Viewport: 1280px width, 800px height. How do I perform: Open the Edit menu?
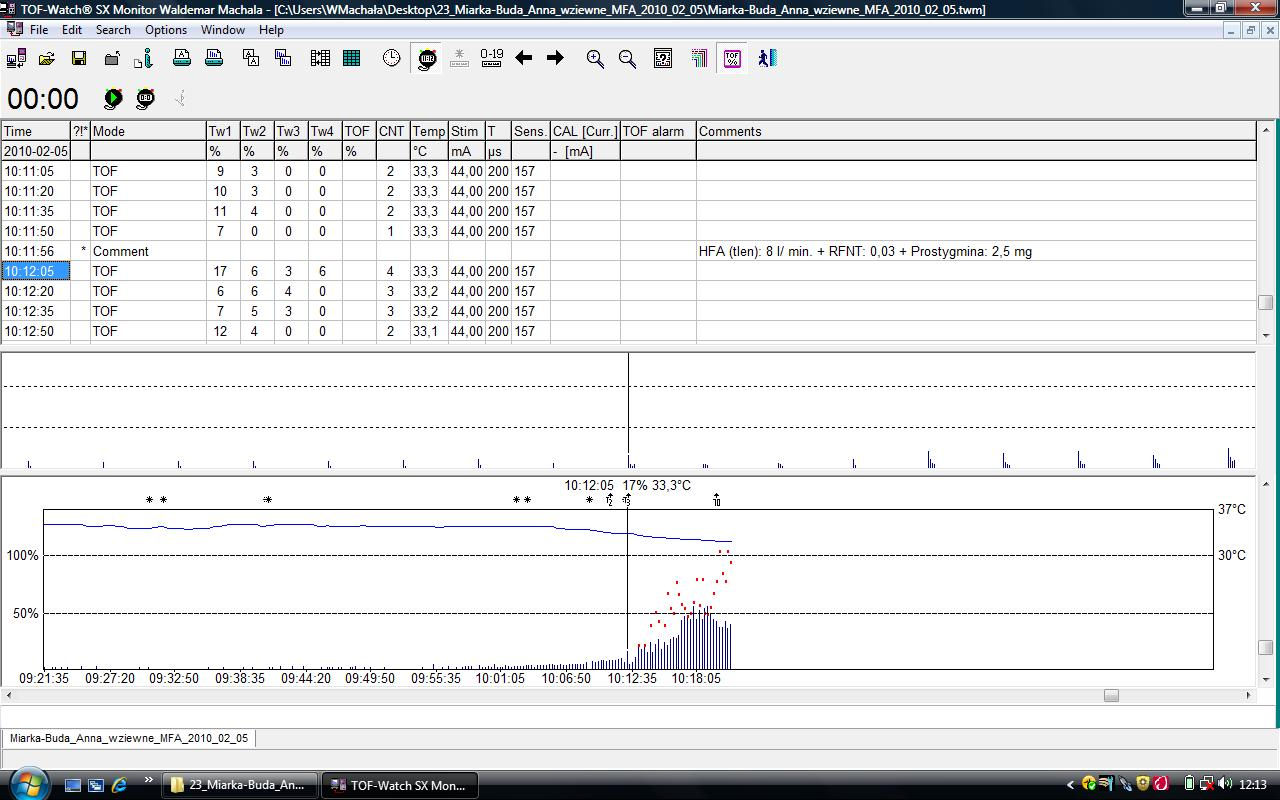coord(72,30)
